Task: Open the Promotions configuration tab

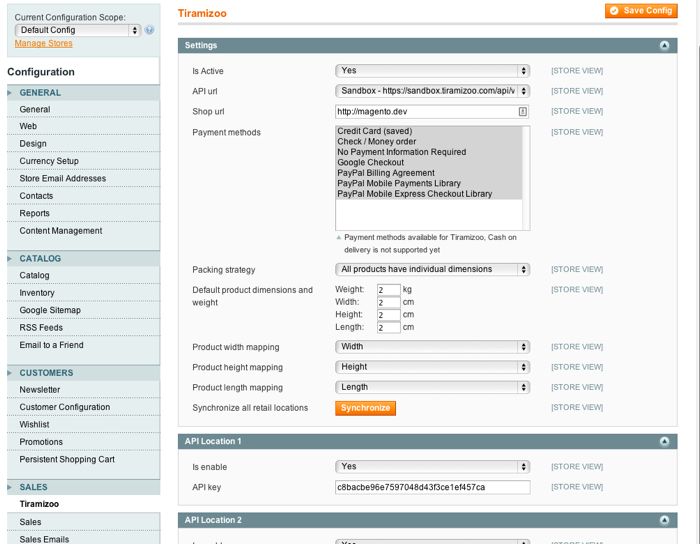Action: [83, 442]
